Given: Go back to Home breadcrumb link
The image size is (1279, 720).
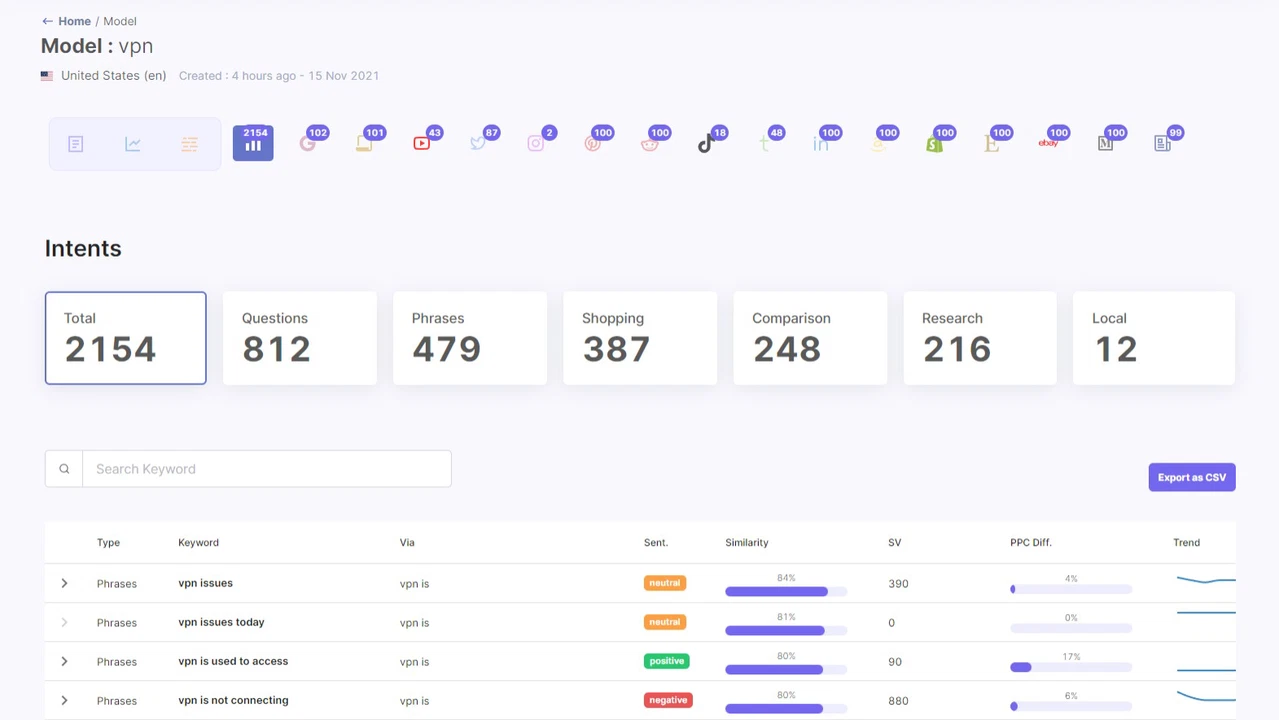Looking at the screenshot, I should [74, 21].
